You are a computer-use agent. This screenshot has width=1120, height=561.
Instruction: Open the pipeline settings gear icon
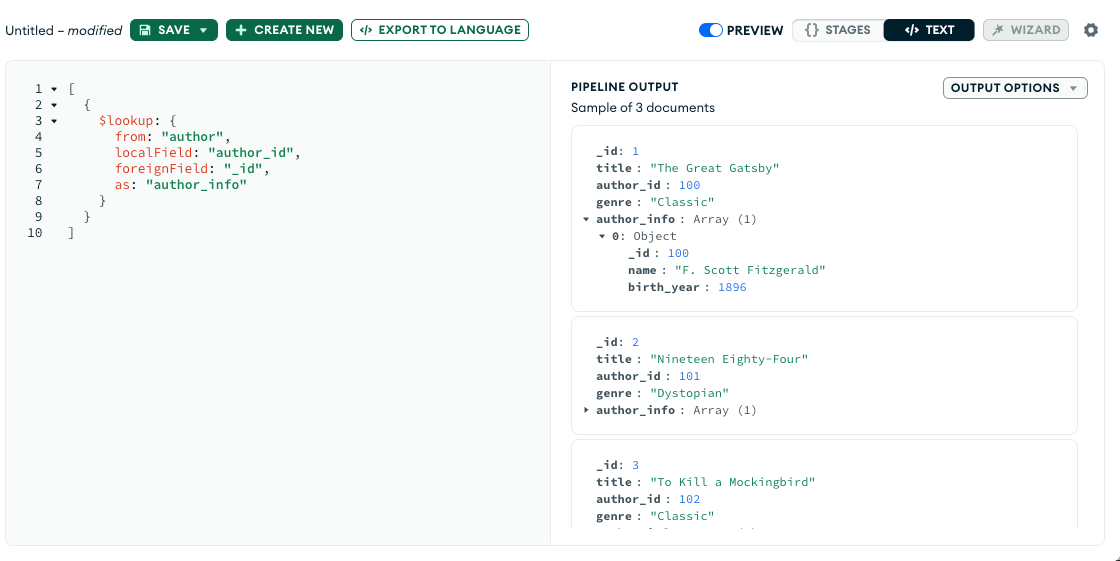(1091, 30)
